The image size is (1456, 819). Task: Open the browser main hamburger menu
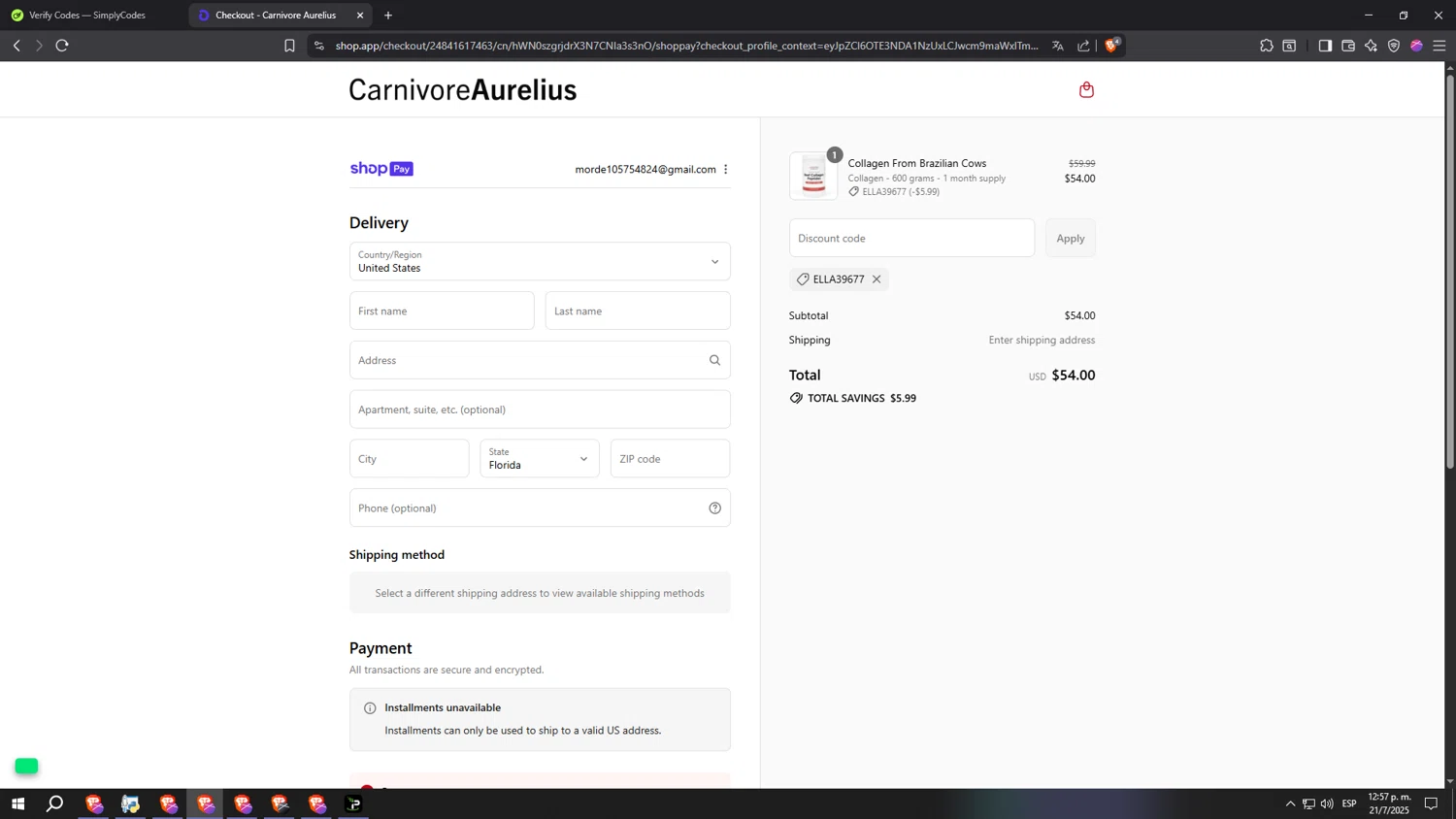(x=1439, y=46)
